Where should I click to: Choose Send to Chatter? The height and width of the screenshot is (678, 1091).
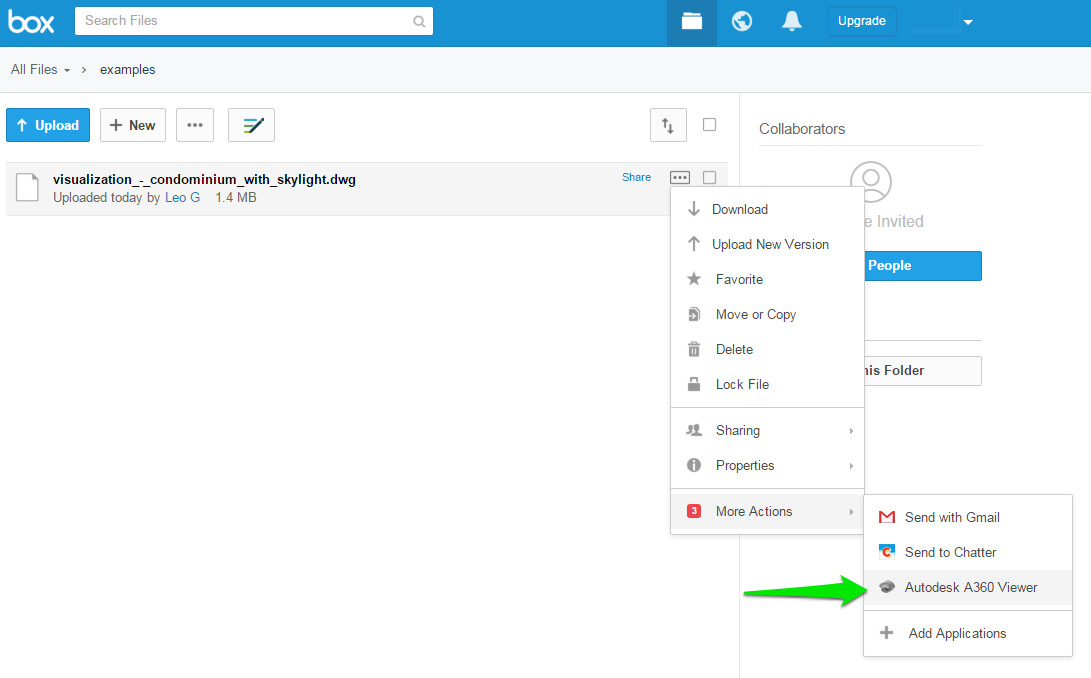pyautogui.click(x=968, y=552)
